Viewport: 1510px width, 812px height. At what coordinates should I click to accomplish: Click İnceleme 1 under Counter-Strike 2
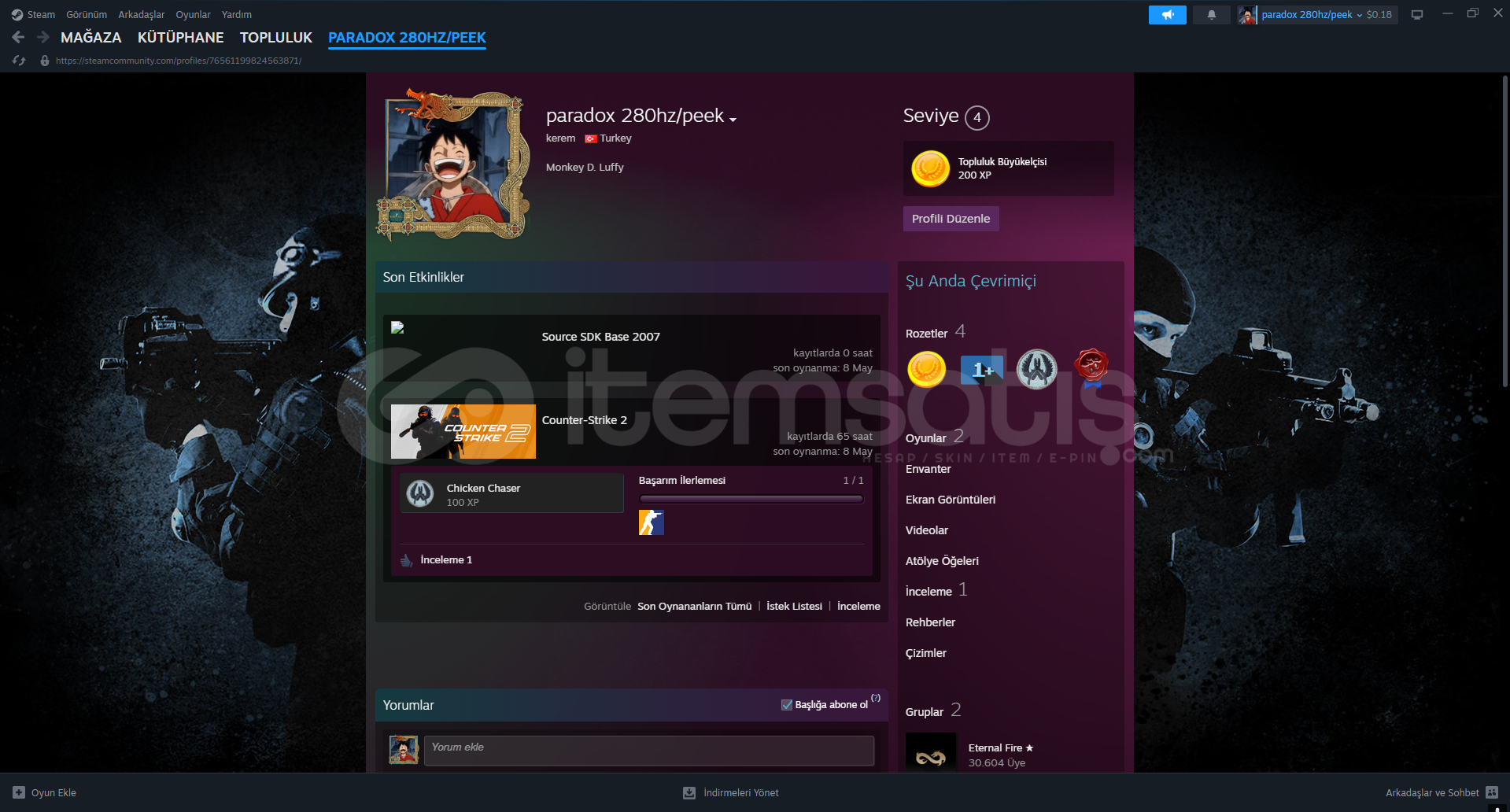446,560
